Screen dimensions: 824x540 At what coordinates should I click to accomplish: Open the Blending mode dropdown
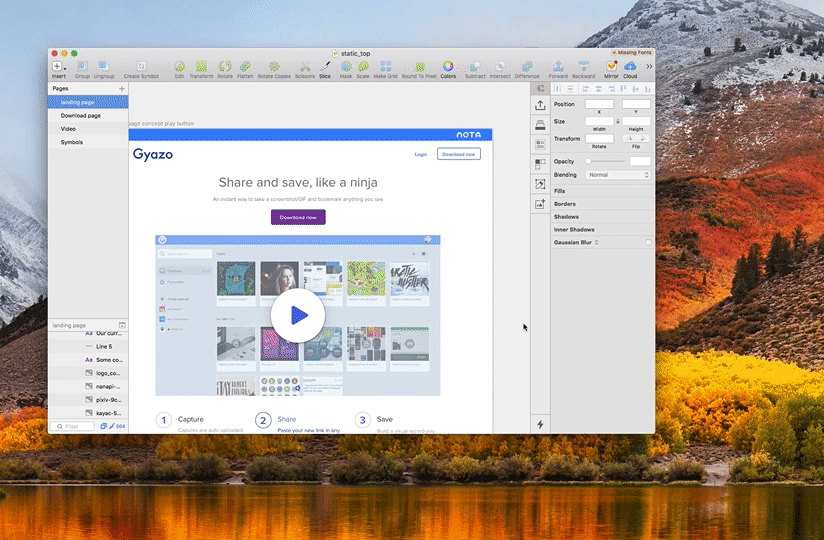617,175
